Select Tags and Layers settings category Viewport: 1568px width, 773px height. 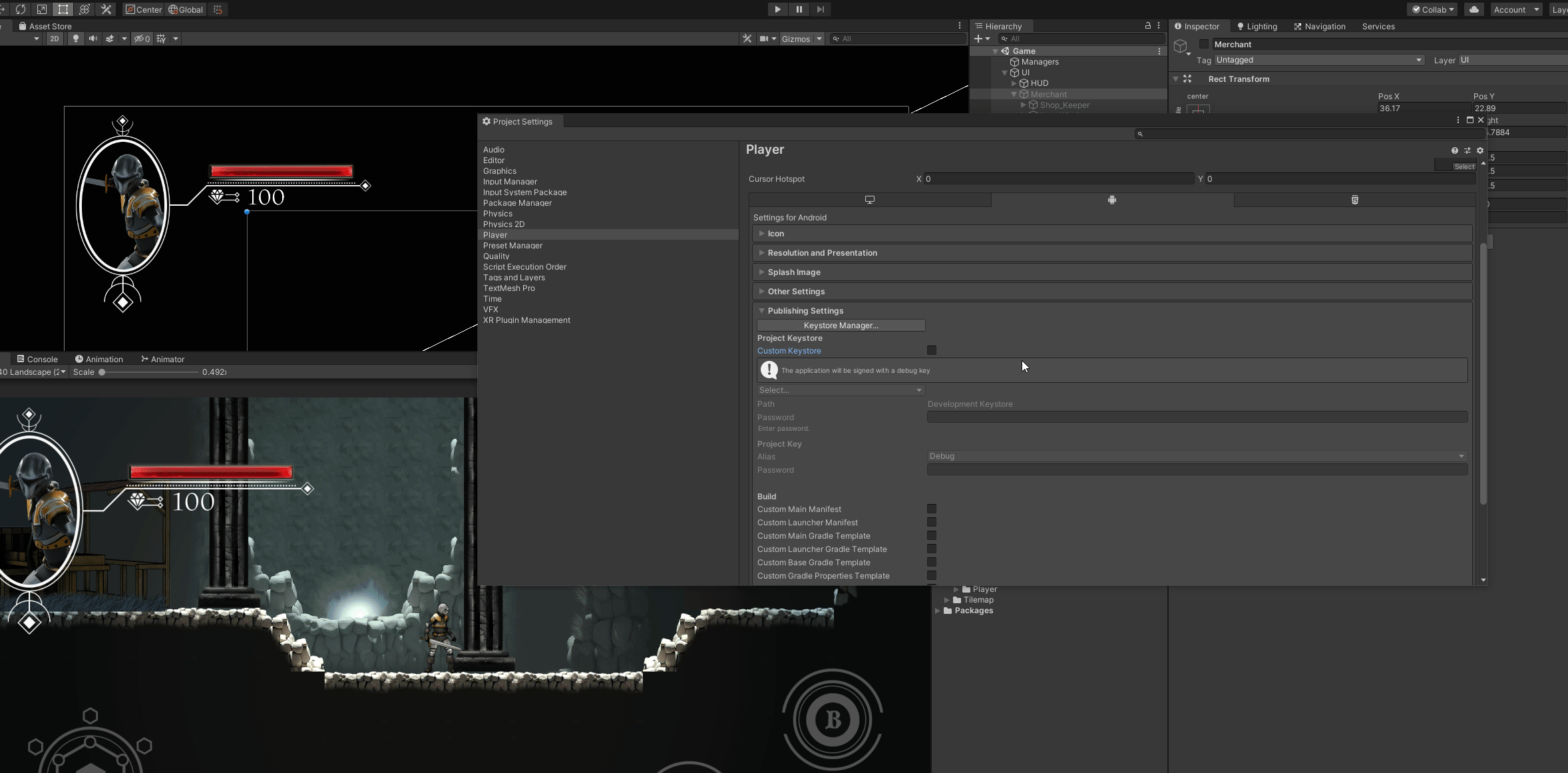pos(514,278)
